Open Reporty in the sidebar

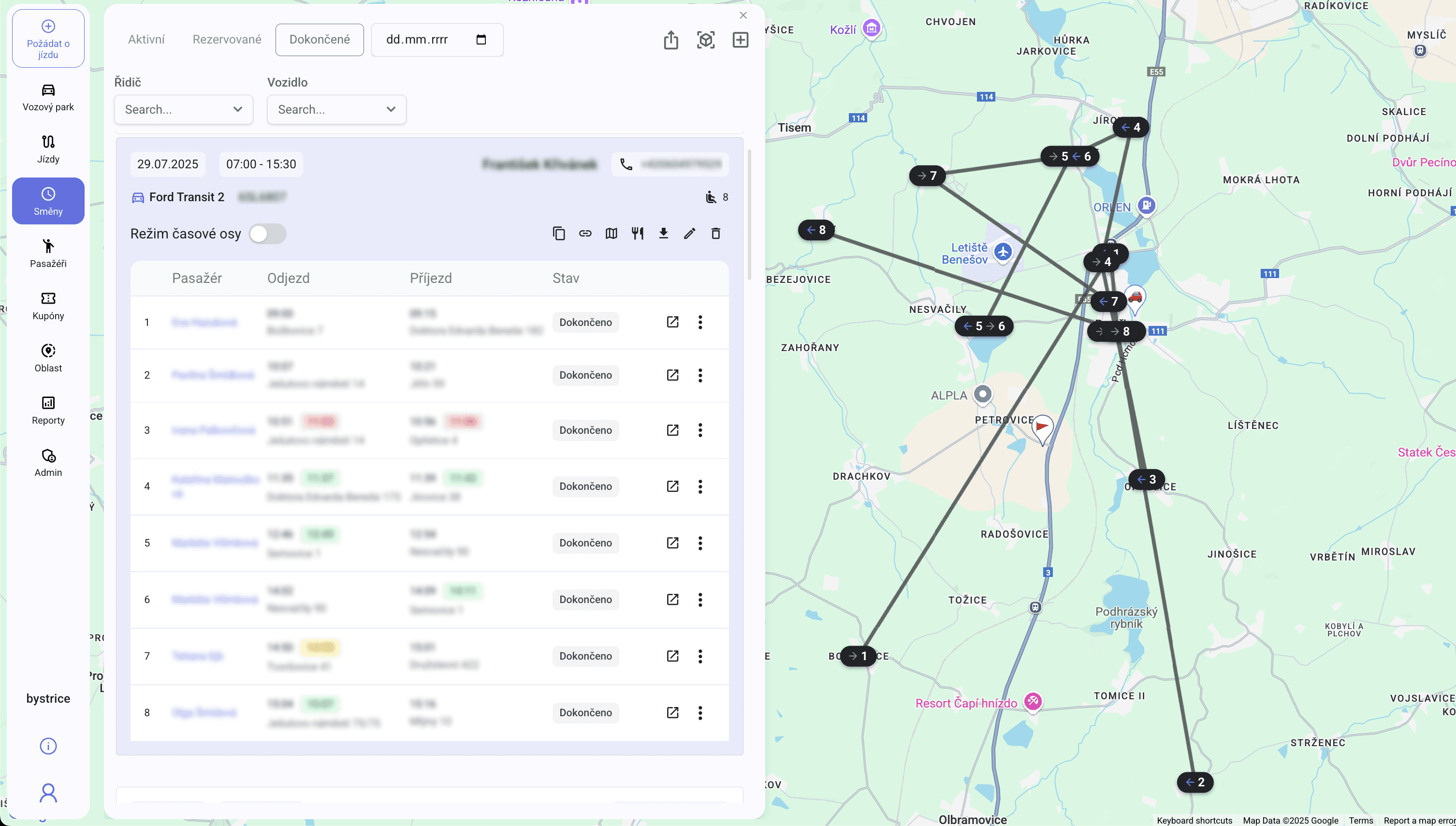click(48, 410)
